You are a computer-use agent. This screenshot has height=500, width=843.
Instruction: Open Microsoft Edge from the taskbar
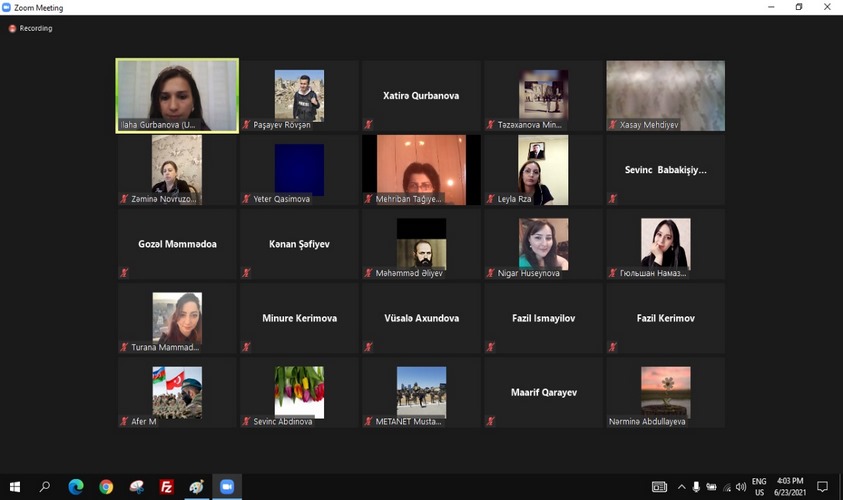(76, 487)
